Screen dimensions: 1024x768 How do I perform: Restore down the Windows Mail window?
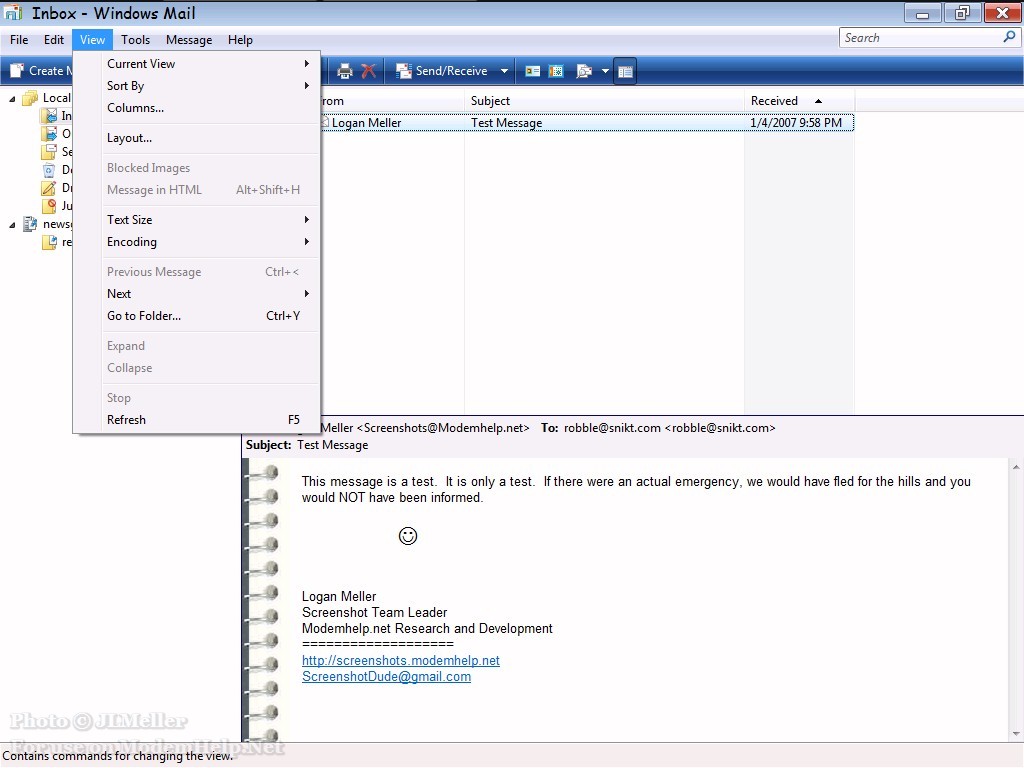(962, 13)
